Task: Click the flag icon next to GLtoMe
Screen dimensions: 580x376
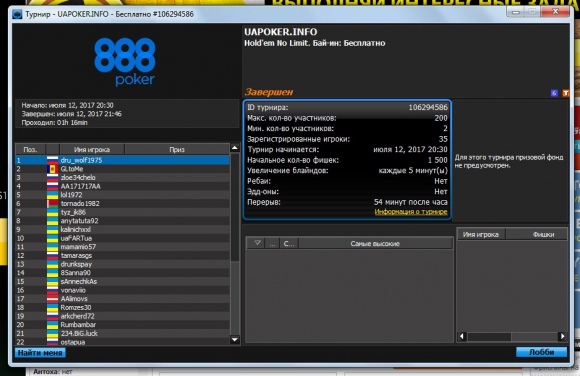Action: pos(53,169)
